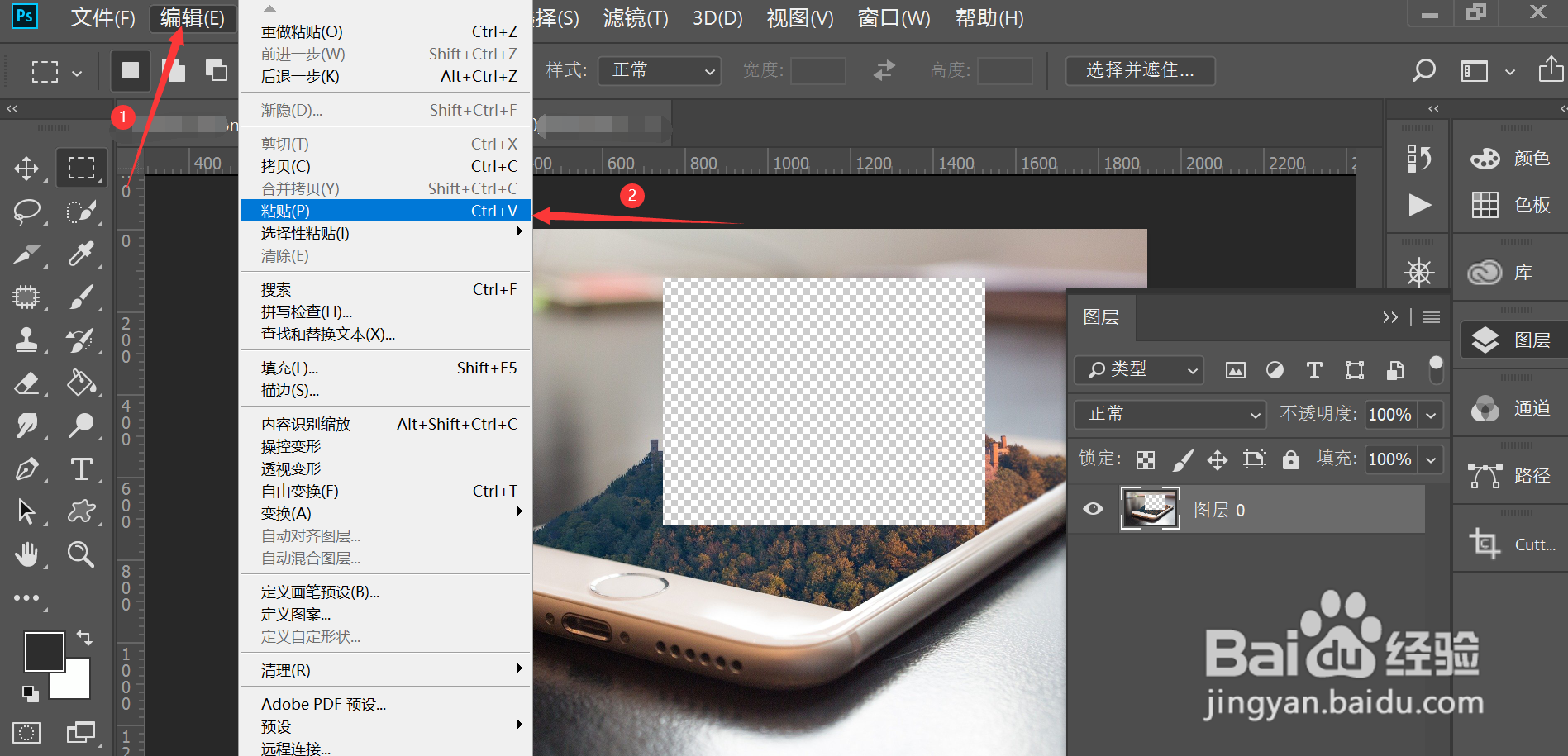This screenshot has width=1568, height=756.
Task: Toggle adjustment layer filter
Action: 1275,370
